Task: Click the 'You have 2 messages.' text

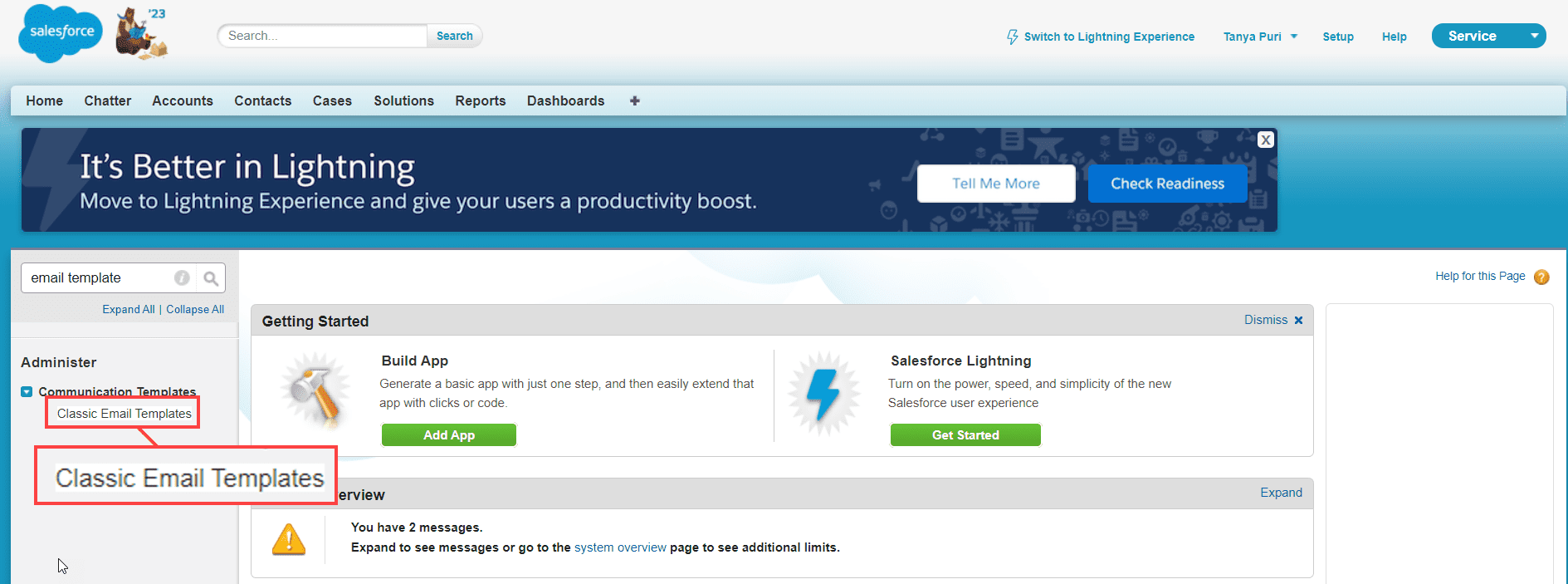Action: (x=417, y=528)
